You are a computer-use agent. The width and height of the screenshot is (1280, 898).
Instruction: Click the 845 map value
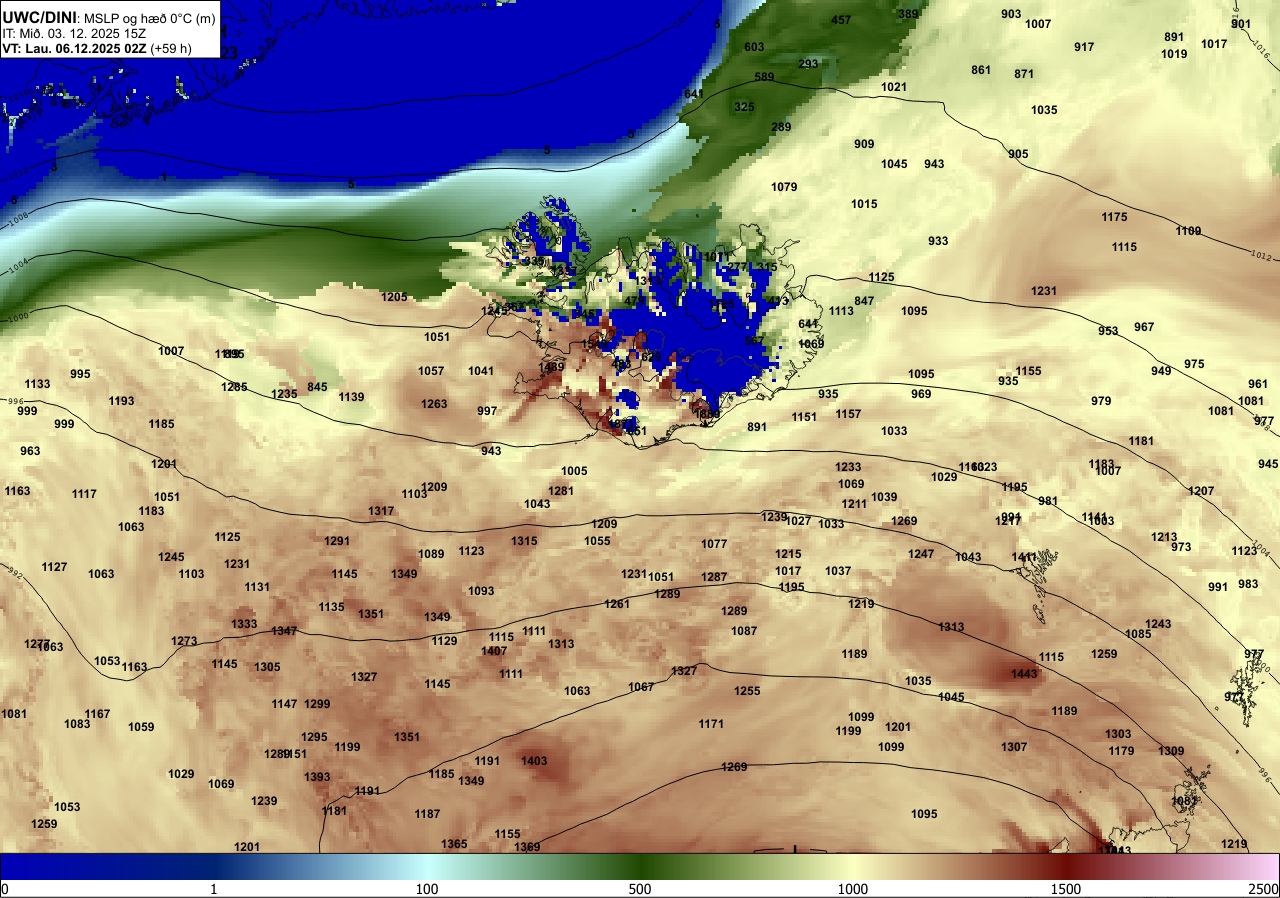click(x=317, y=387)
